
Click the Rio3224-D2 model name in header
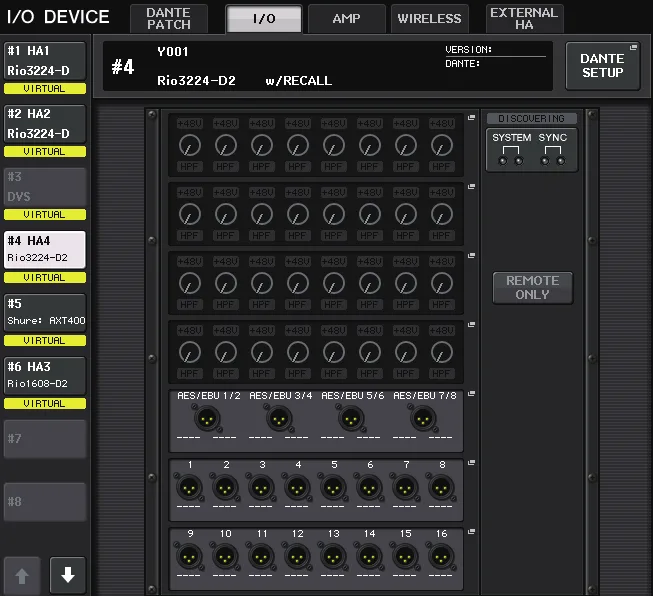196,80
